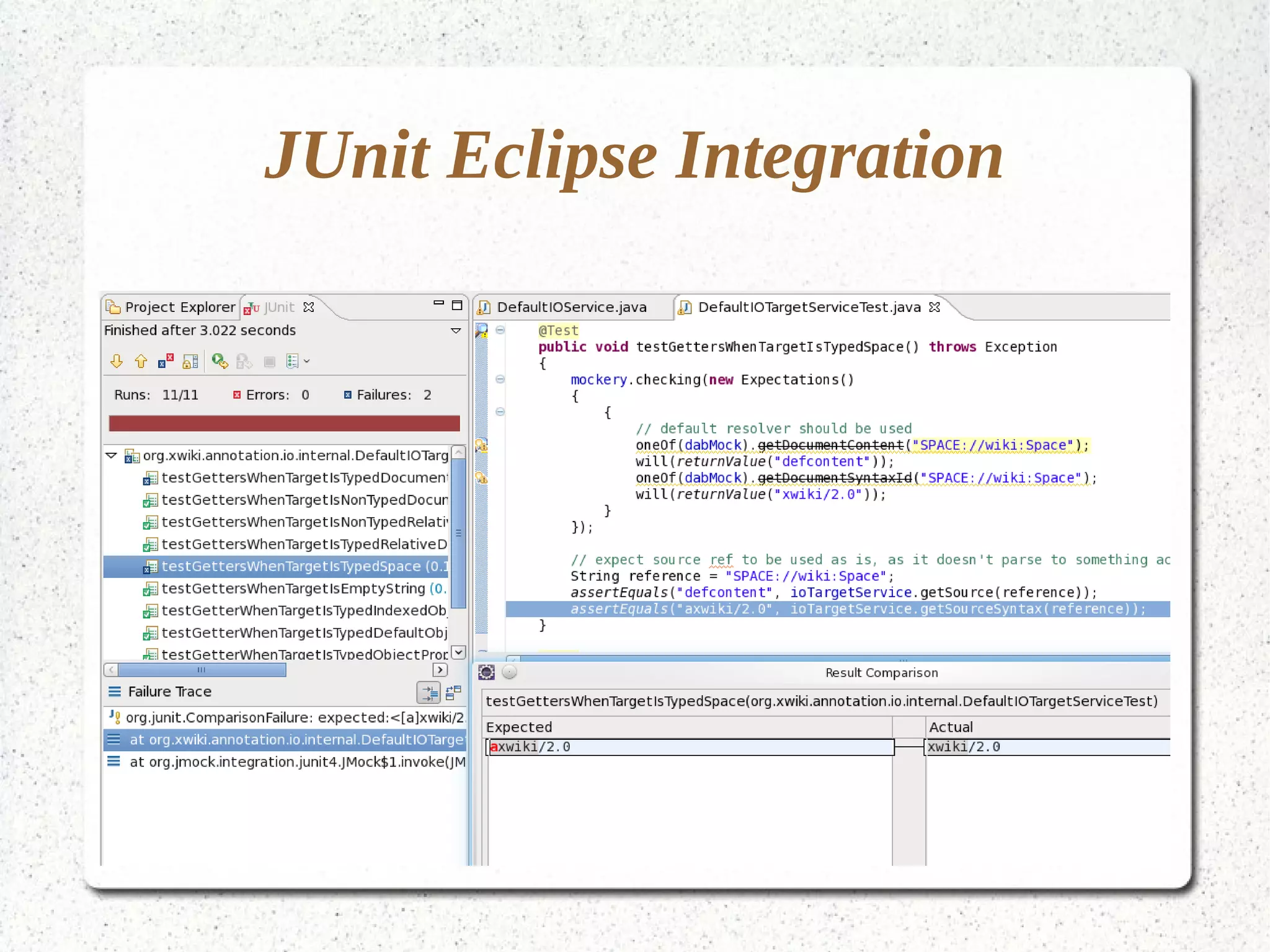
Task: Click org.jmock JMock$1.invoke stack trace line
Action: click(296, 762)
